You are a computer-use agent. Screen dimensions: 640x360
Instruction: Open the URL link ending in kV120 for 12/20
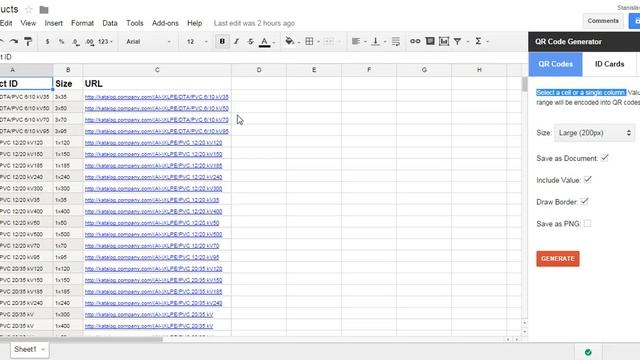[x=153, y=143]
